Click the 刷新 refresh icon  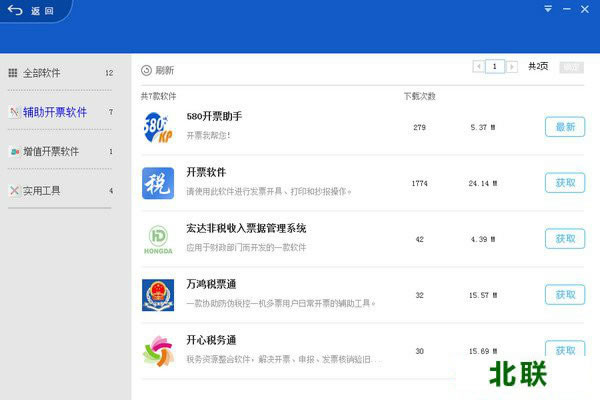coord(146,70)
